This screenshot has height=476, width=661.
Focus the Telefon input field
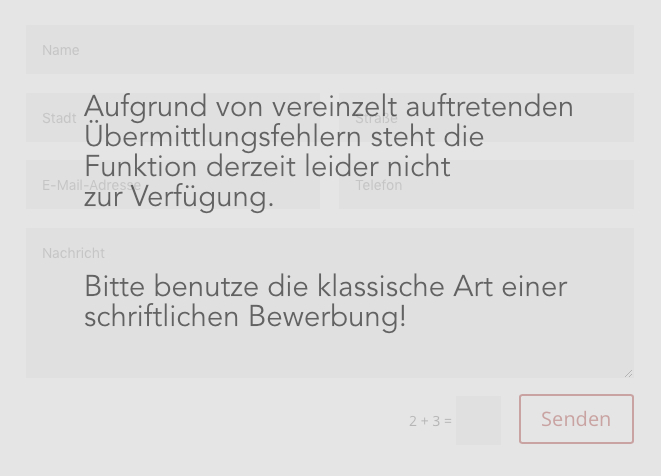tap(486, 185)
